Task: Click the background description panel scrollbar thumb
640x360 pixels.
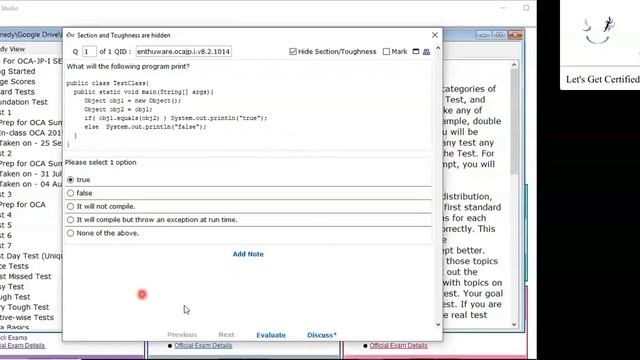Action: click(514, 121)
